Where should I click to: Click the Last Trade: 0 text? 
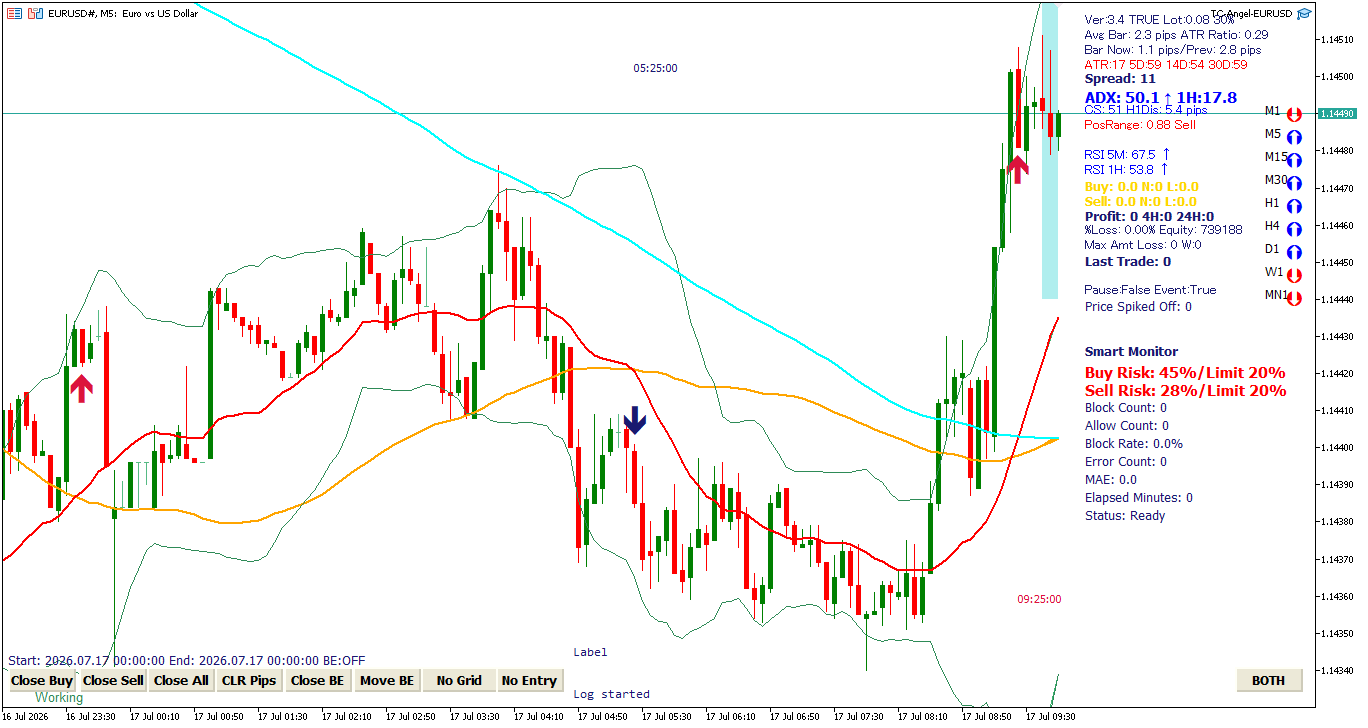pos(1128,262)
